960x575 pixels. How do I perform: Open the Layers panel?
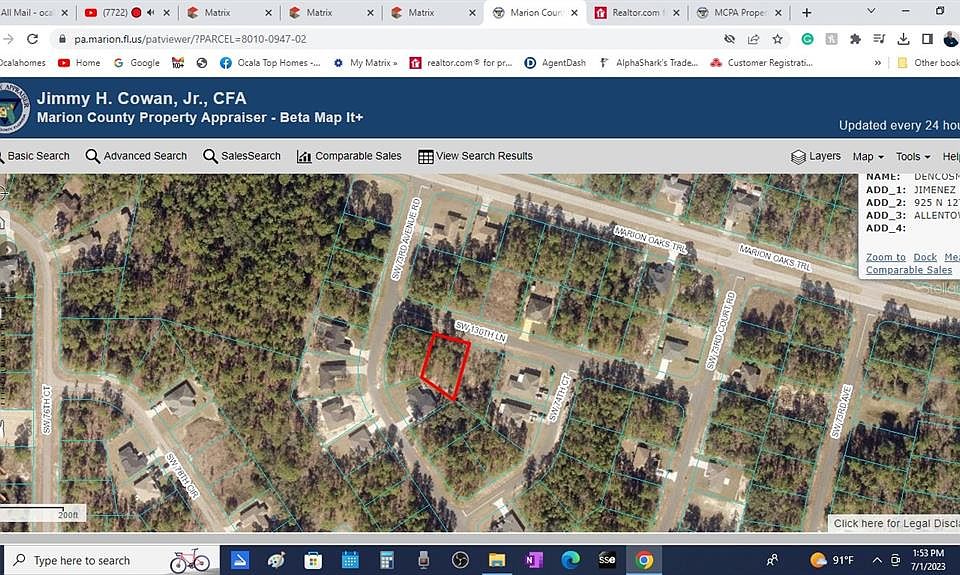click(816, 157)
